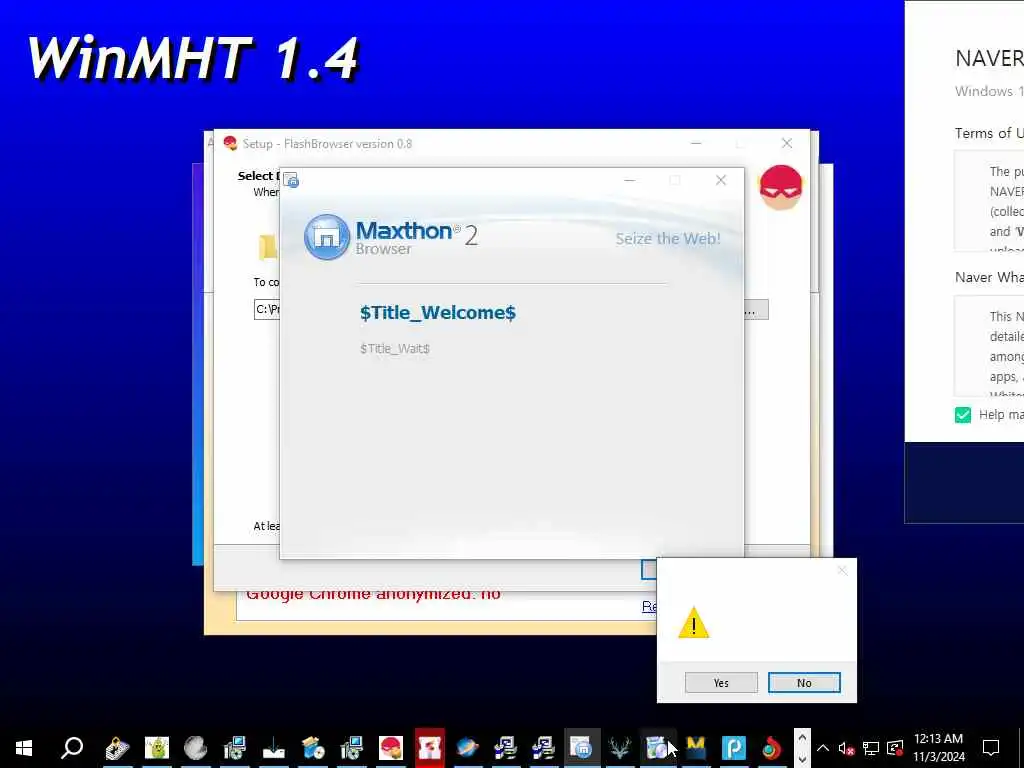Screen dimensions: 1024x768
Task: Open the keyboard-and-lock taskbar icon
Action: click(x=118, y=747)
